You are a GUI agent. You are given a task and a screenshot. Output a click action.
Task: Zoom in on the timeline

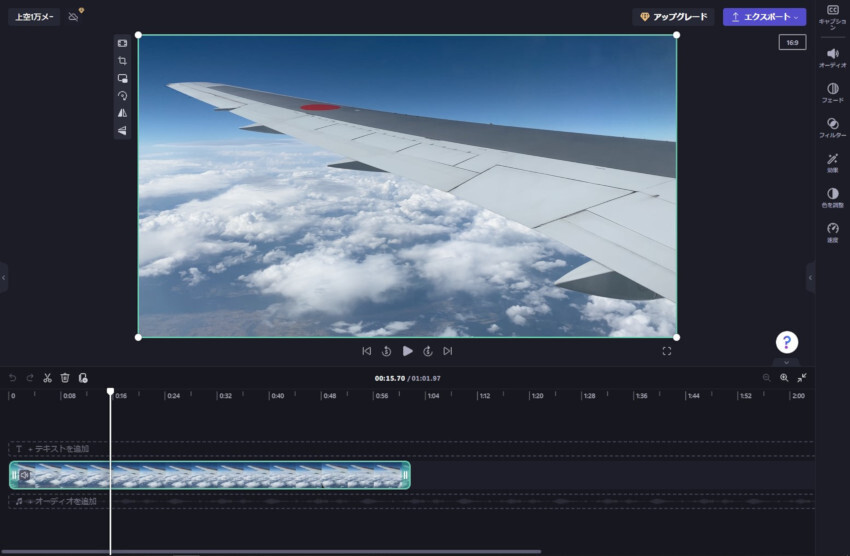(x=784, y=378)
